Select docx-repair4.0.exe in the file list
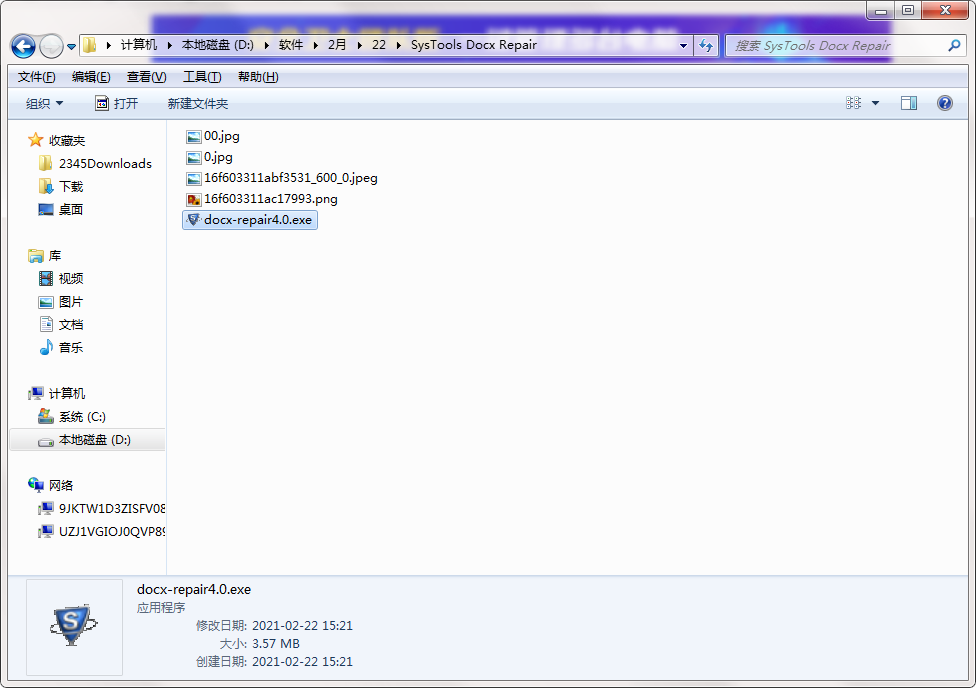The height and width of the screenshot is (688, 976). (x=250, y=220)
